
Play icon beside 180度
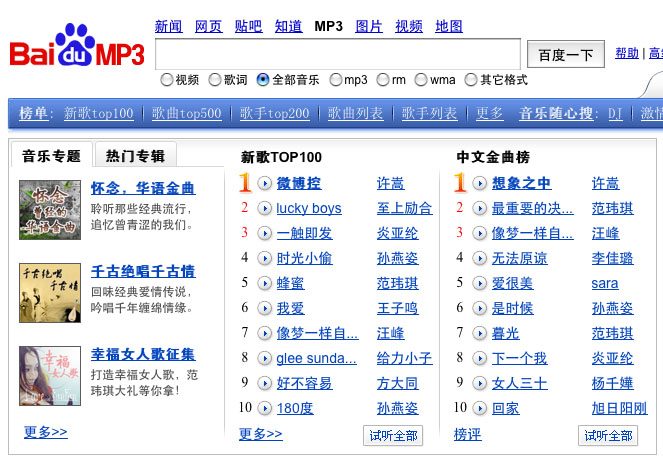(265, 408)
